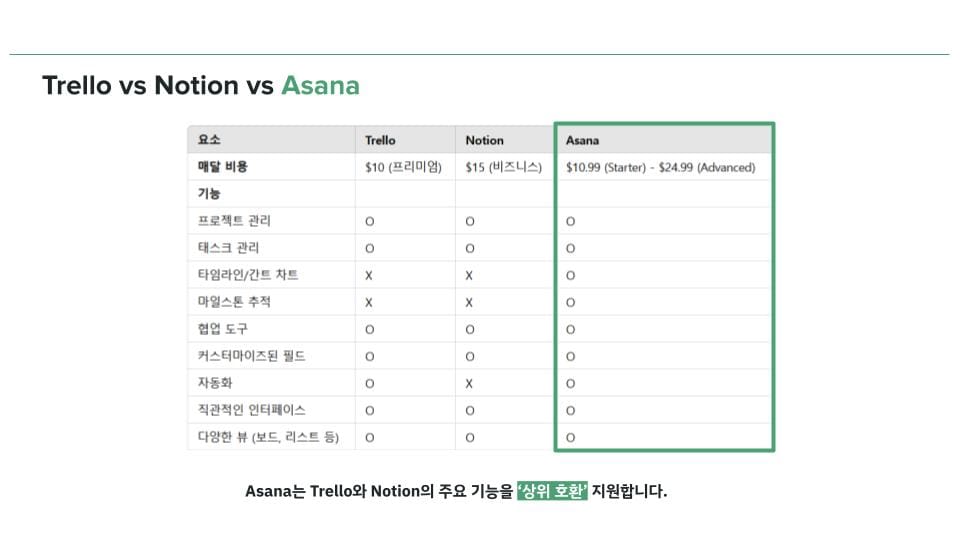Screen dimensions: 960x540
Task: Click the X under Notion for 타임라인/간트 차트
Action: click(469, 275)
